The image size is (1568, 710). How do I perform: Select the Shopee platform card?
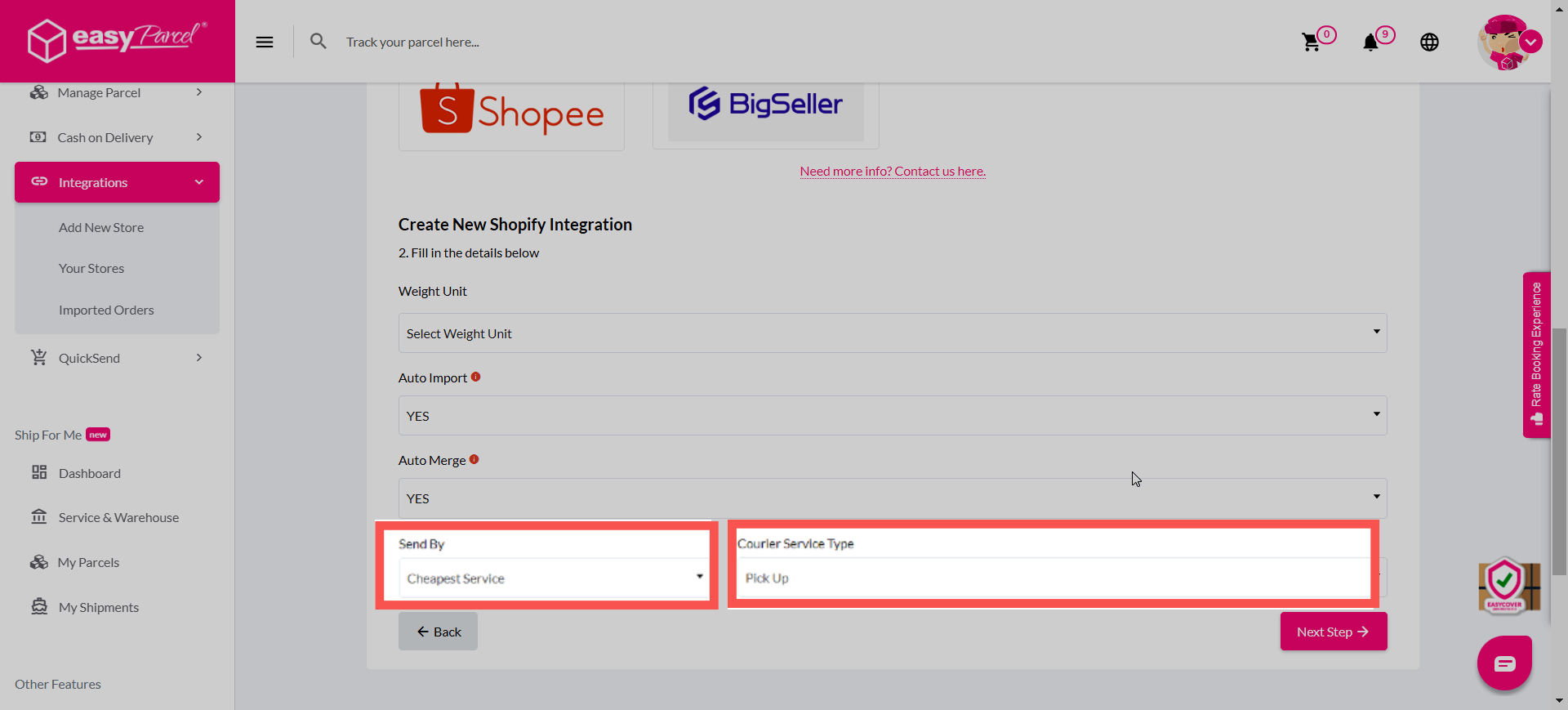point(511,115)
